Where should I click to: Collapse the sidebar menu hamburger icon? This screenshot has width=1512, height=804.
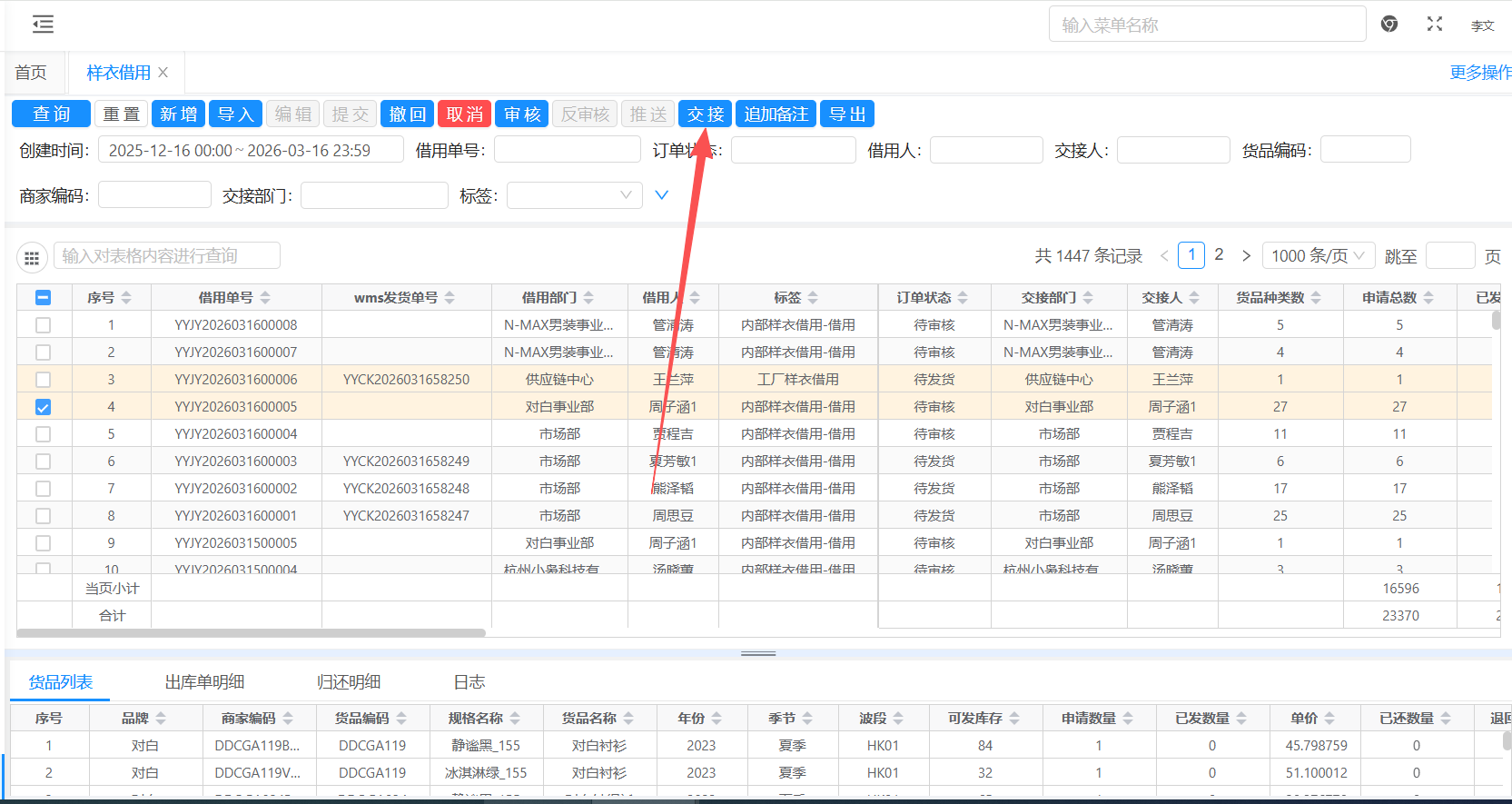pos(43,25)
